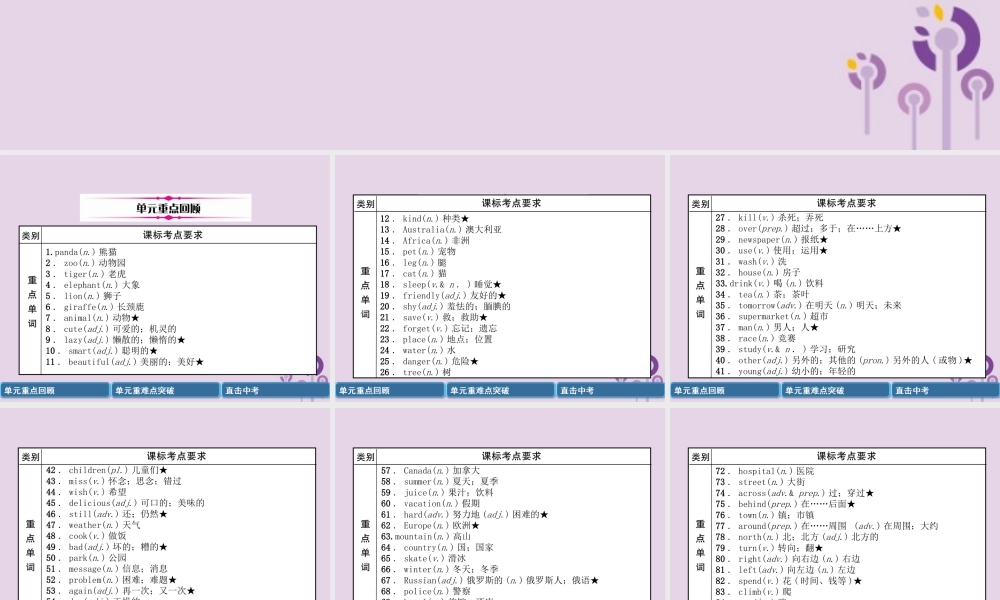
Task: Select the slide listing words 57–68 starting with Canada
Action: (500, 520)
